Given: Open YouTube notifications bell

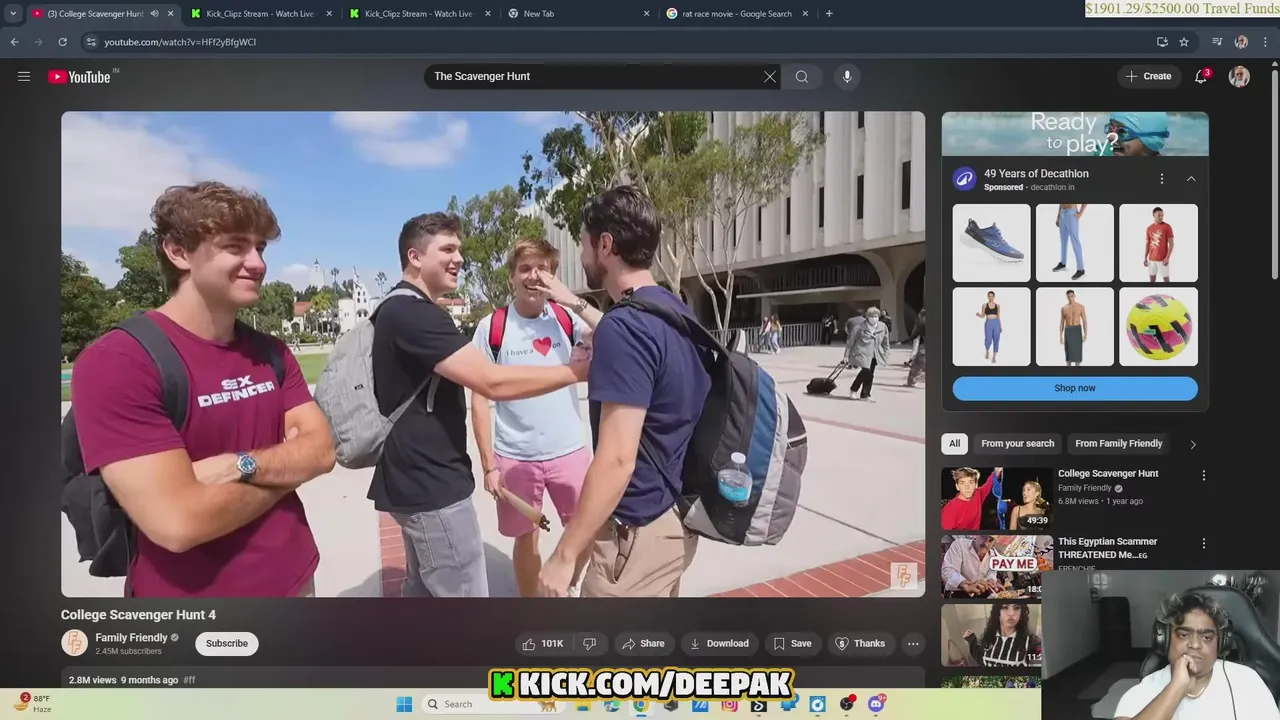Looking at the screenshot, I should pyautogui.click(x=1201, y=76).
